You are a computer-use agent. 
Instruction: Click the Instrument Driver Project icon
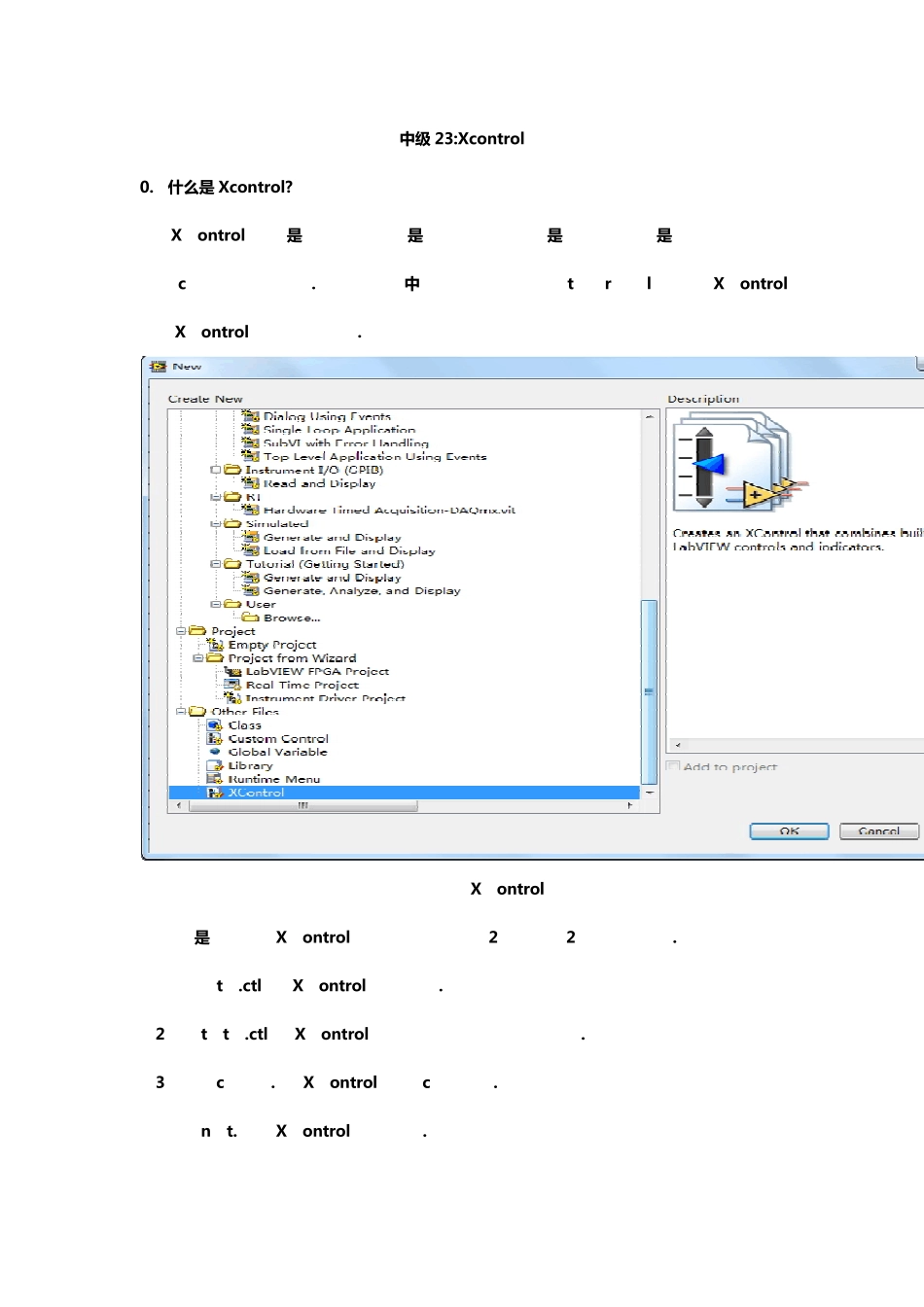coord(232,698)
